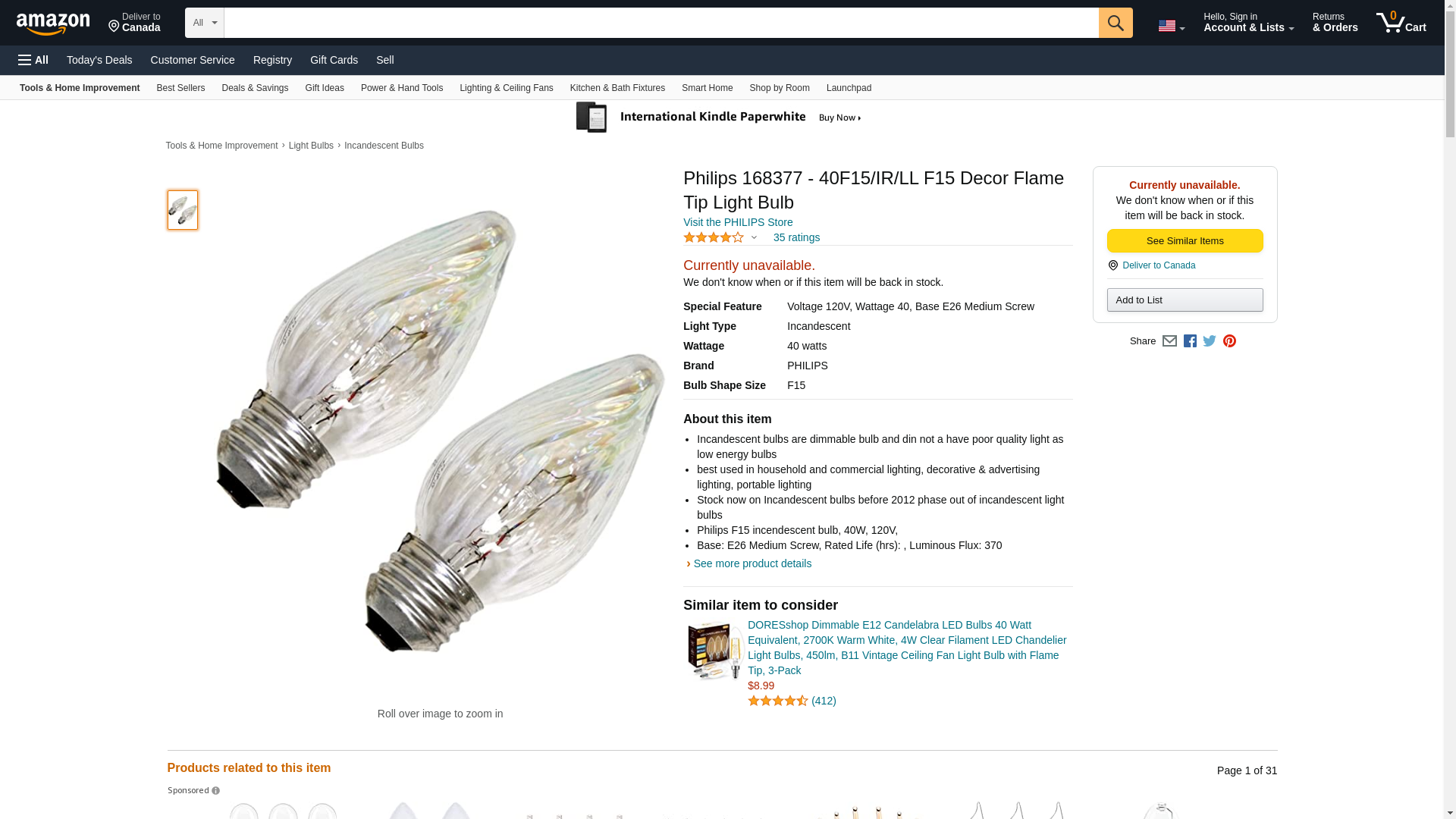Open the shopping cart

pyautogui.click(x=1401, y=23)
